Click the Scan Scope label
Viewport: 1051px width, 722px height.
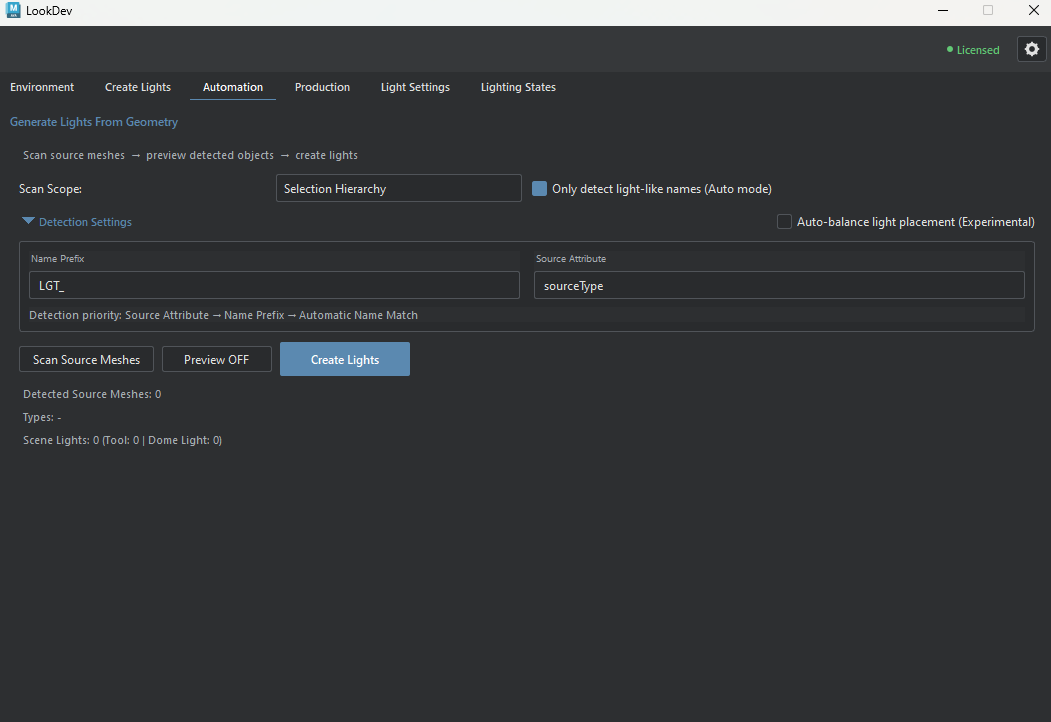click(50, 189)
